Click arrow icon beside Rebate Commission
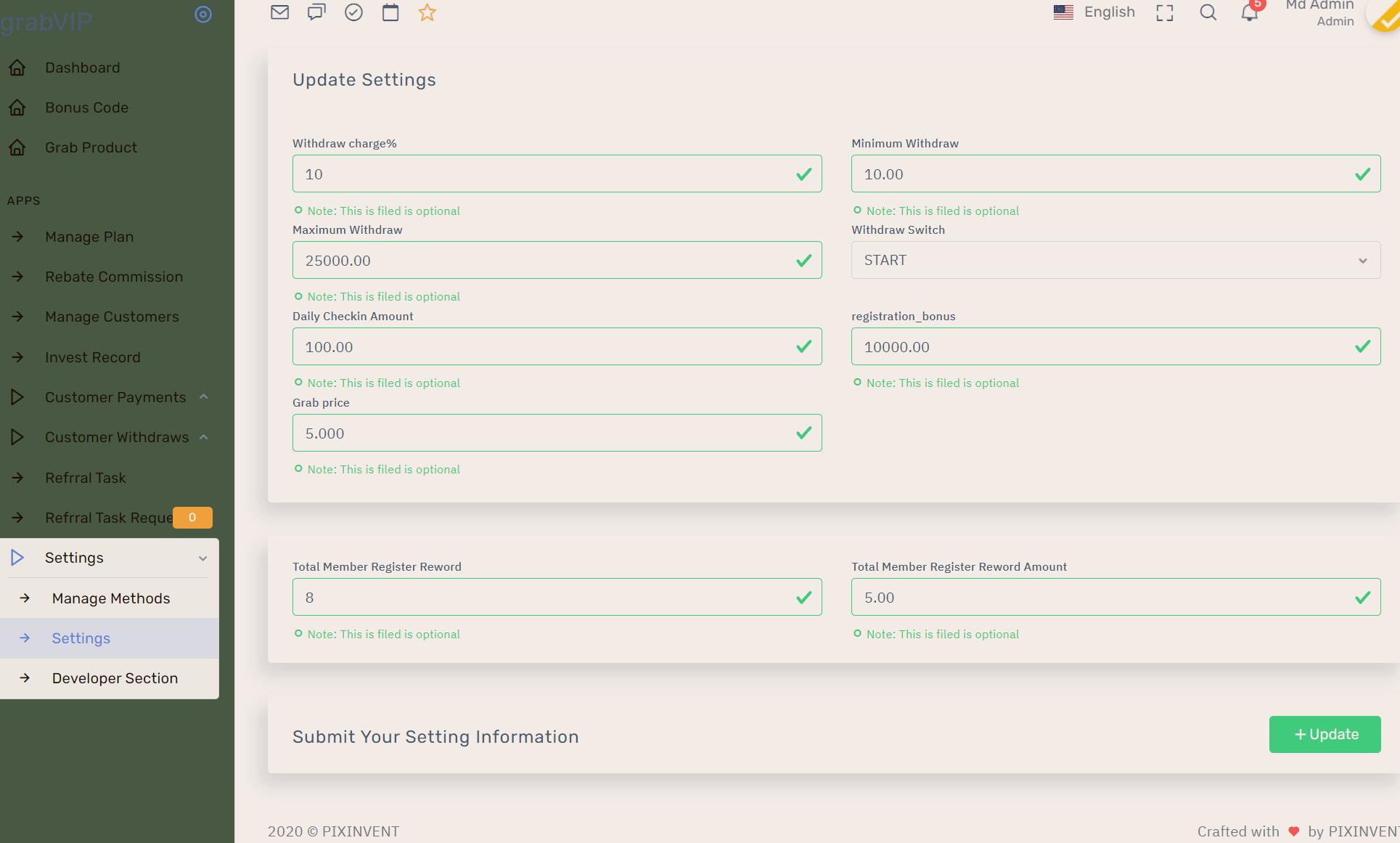The height and width of the screenshot is (843, 1400). [17, 277]
